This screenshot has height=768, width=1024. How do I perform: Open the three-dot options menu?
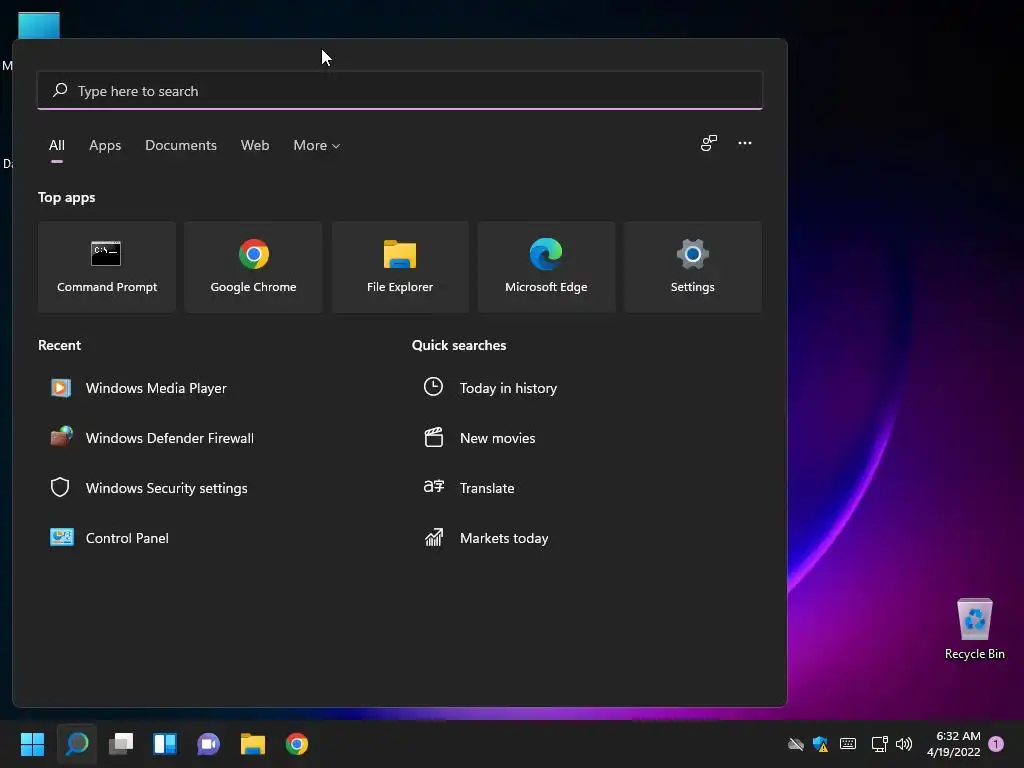(744, 143)
